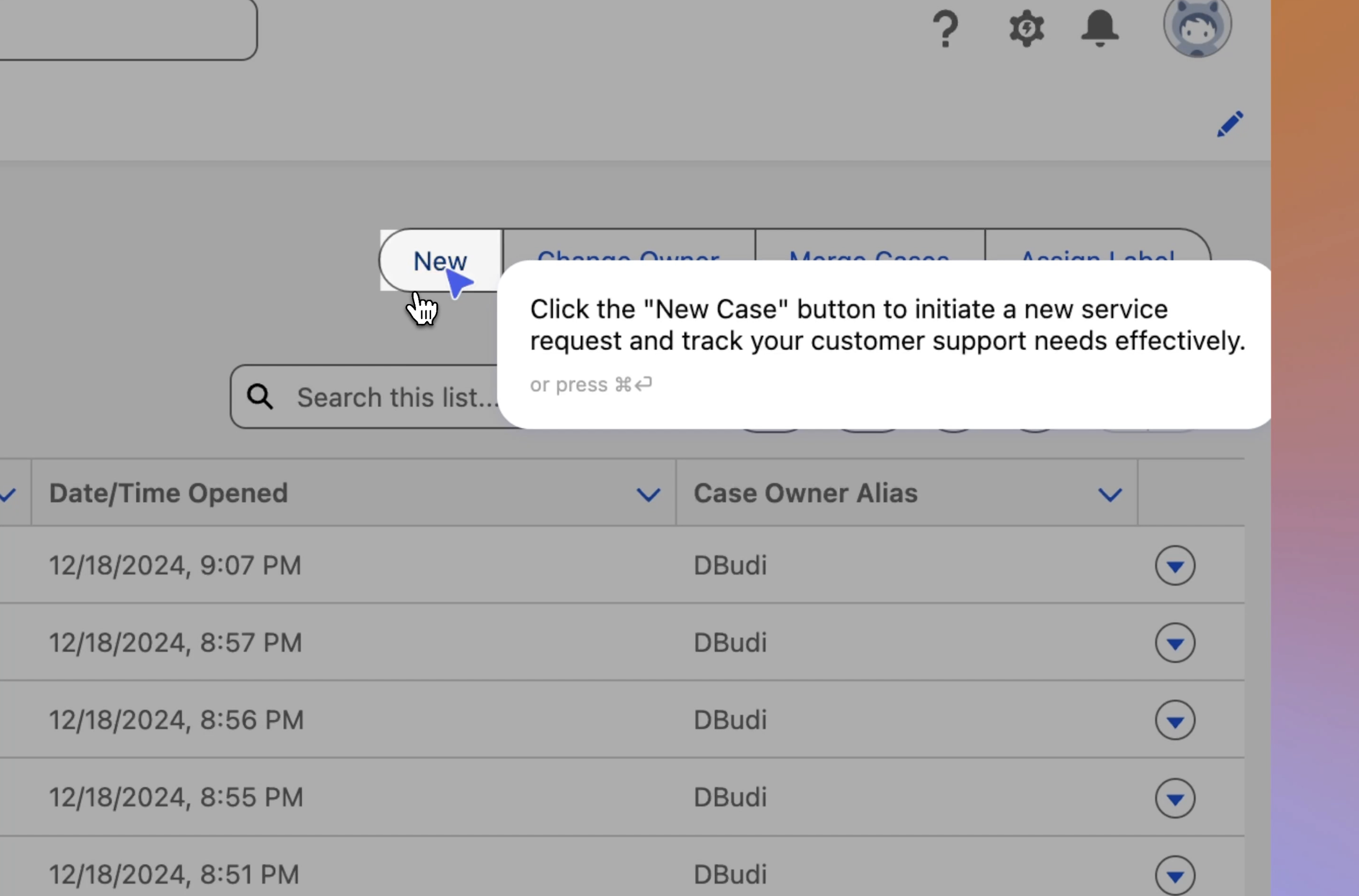1359x896 pixels.
Task: Open row actions for the 9:07 PM case
Action: (1174, 566)
